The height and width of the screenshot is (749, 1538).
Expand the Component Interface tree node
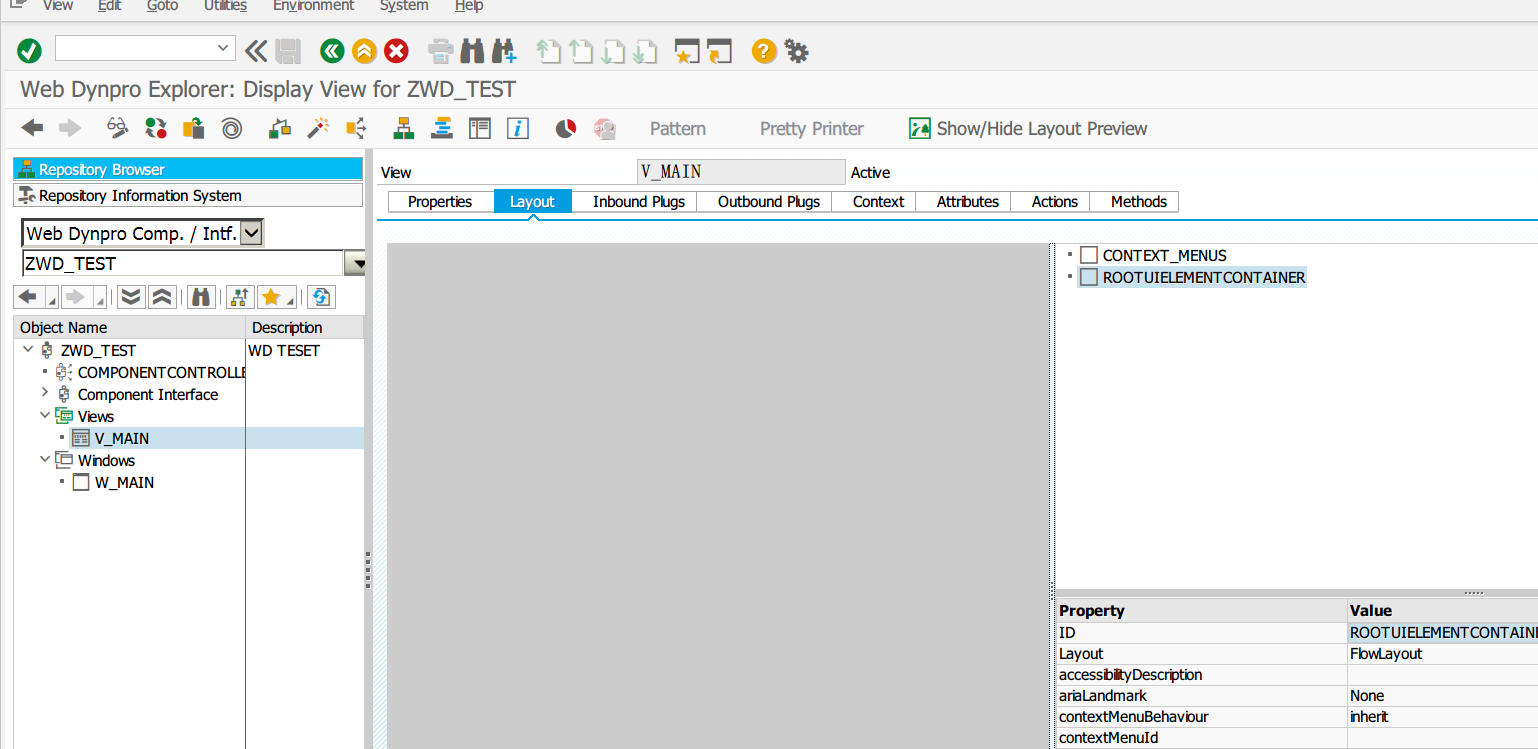click(44, 394)
